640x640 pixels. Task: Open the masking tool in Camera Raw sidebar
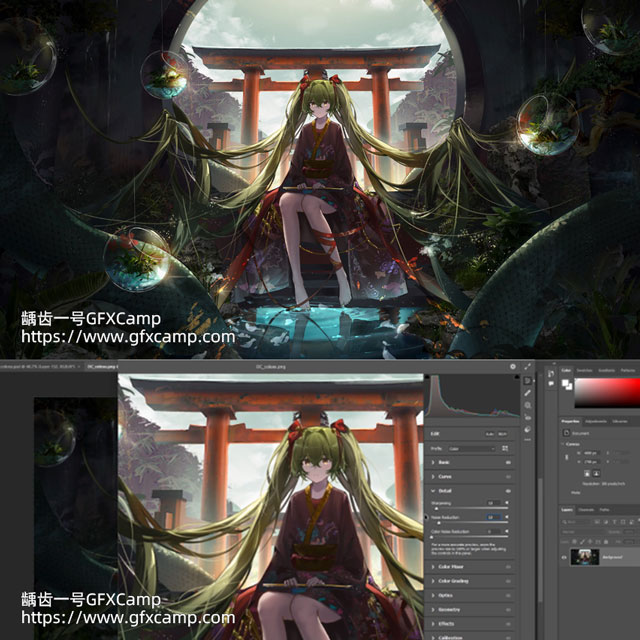(527, 405)
